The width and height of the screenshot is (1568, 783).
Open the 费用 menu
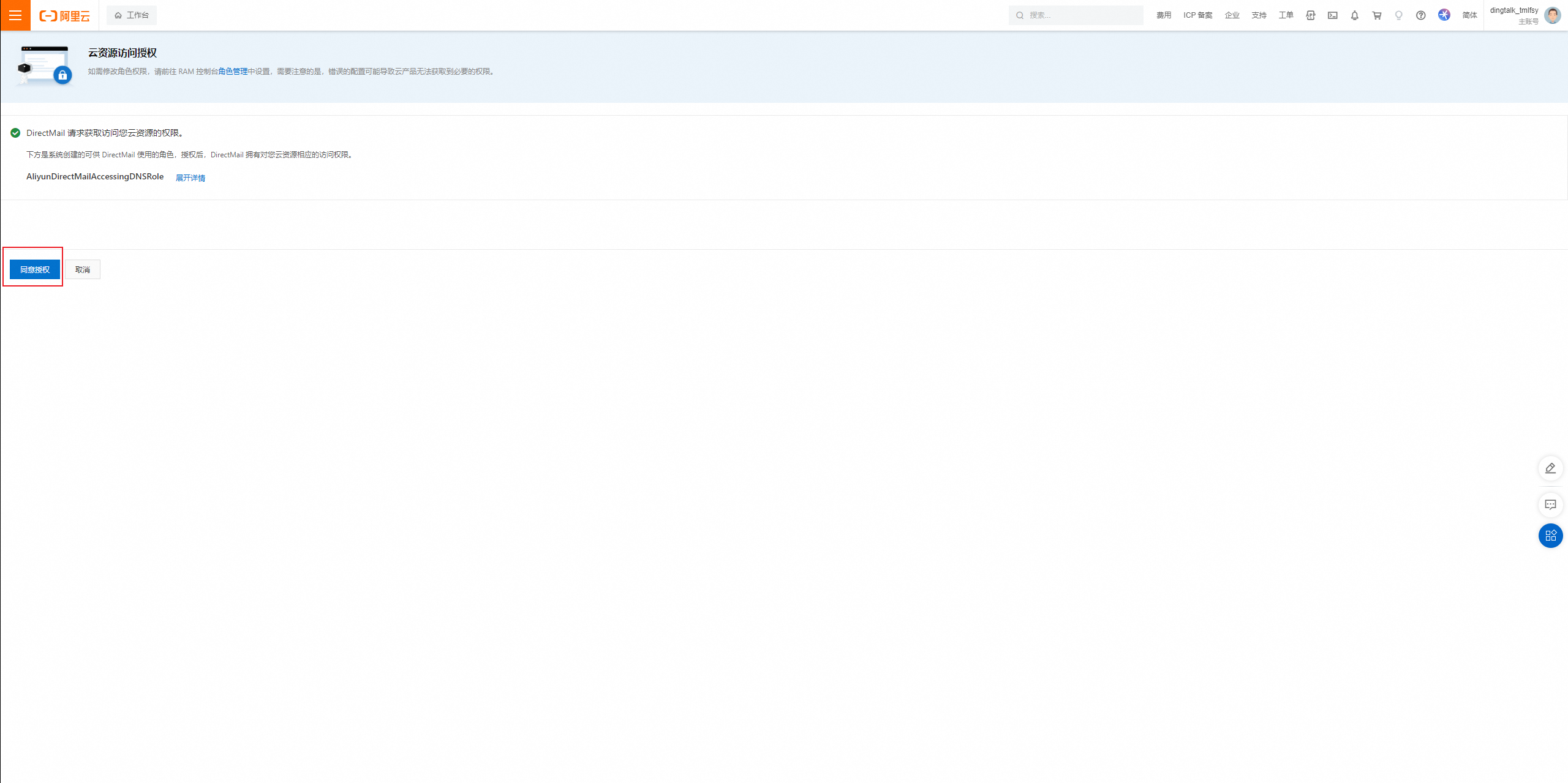tap(1163, 15)
